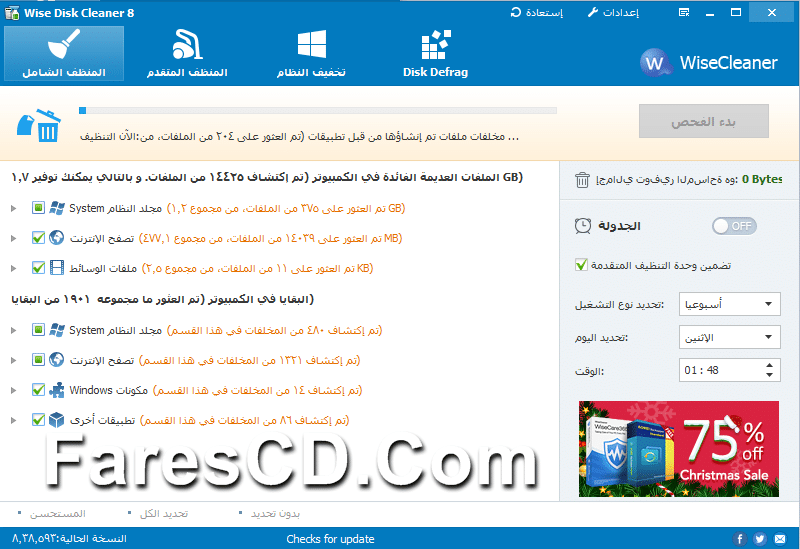Click the scanning status text under progress bar
Image resolution: width=800 pixels, height=549 pixels.
[x=299, y=136]
